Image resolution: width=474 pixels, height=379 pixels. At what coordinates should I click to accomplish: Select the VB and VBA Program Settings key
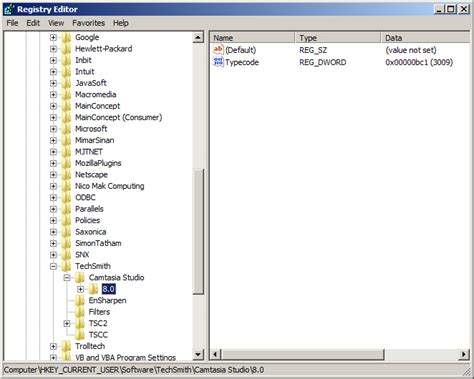125,358
